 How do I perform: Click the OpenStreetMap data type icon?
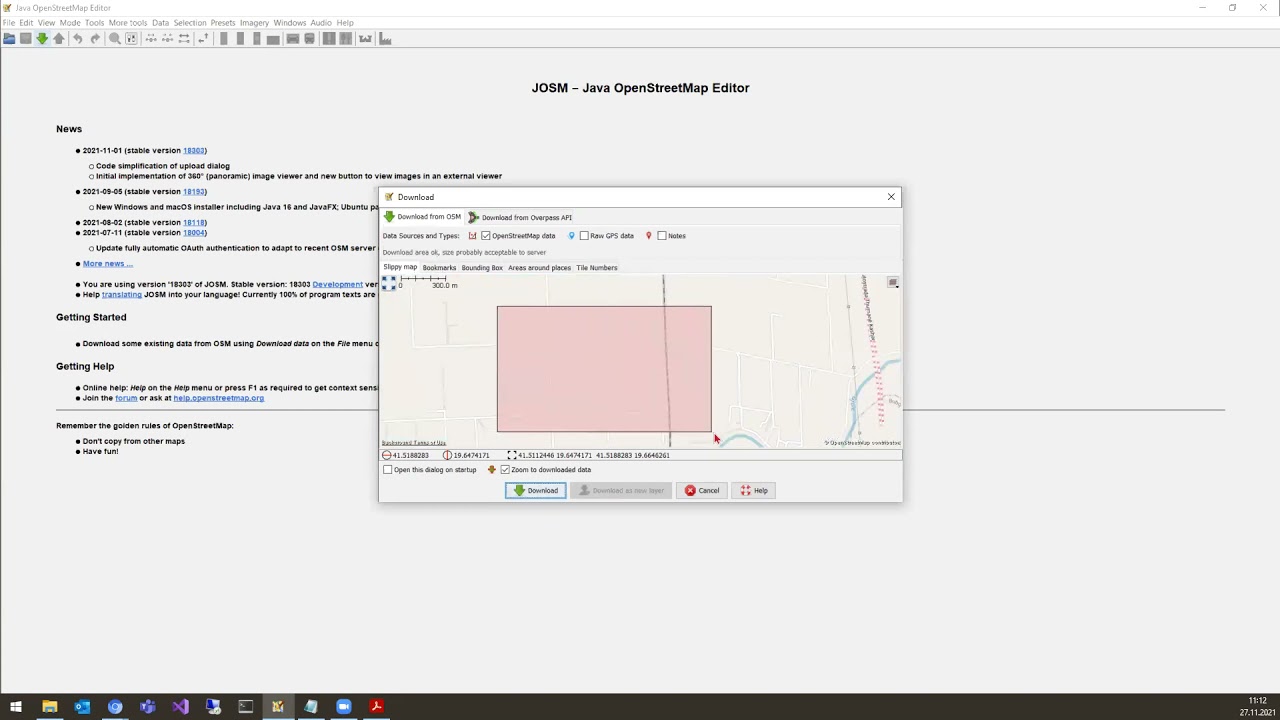coord(472,236)
